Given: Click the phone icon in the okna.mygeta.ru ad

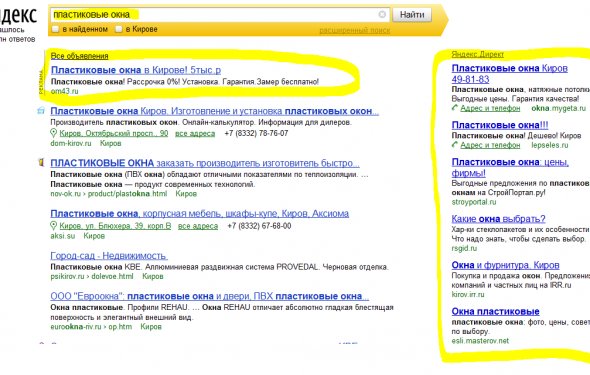Looking at the screenshot, I should click(x=455, y=108).
